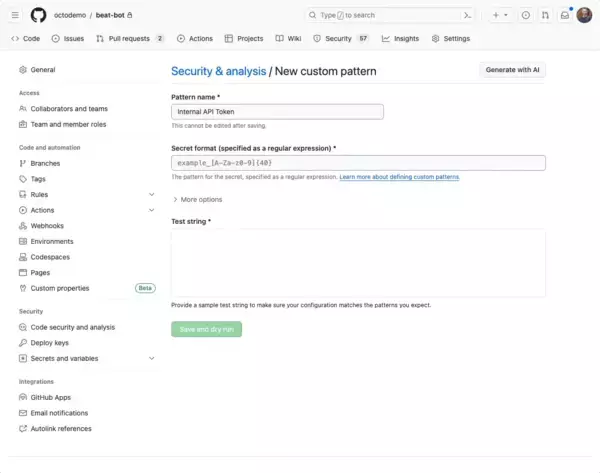Switch to the Projects tab
600x473 pixels.
coord(244,38)
